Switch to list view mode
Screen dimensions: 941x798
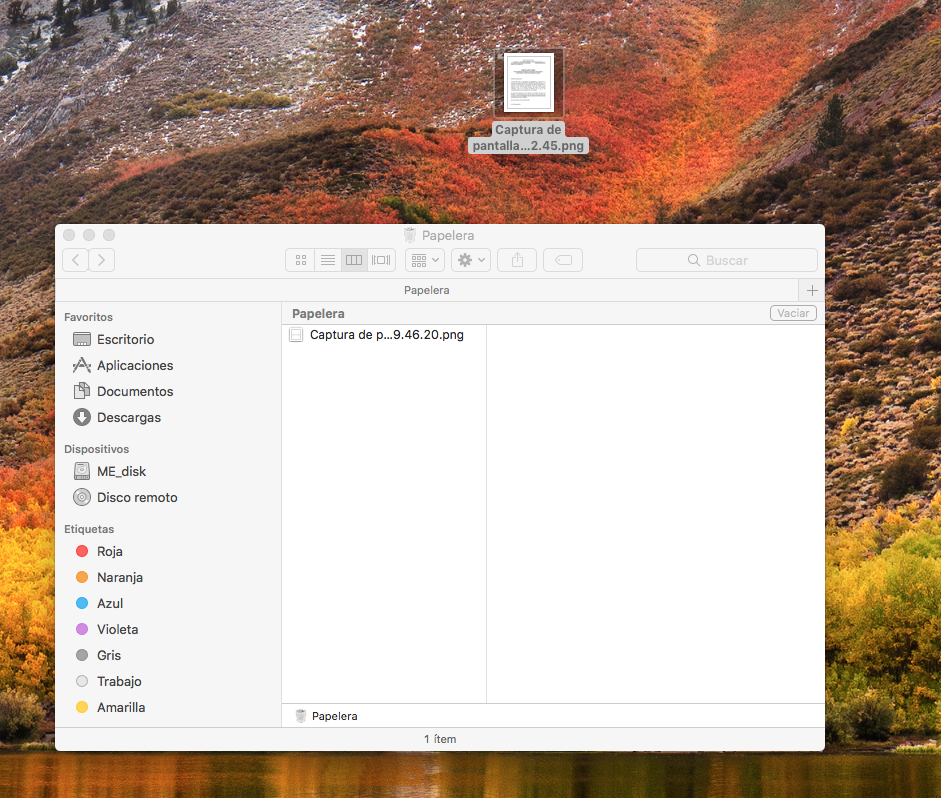(x=327, y=260)
